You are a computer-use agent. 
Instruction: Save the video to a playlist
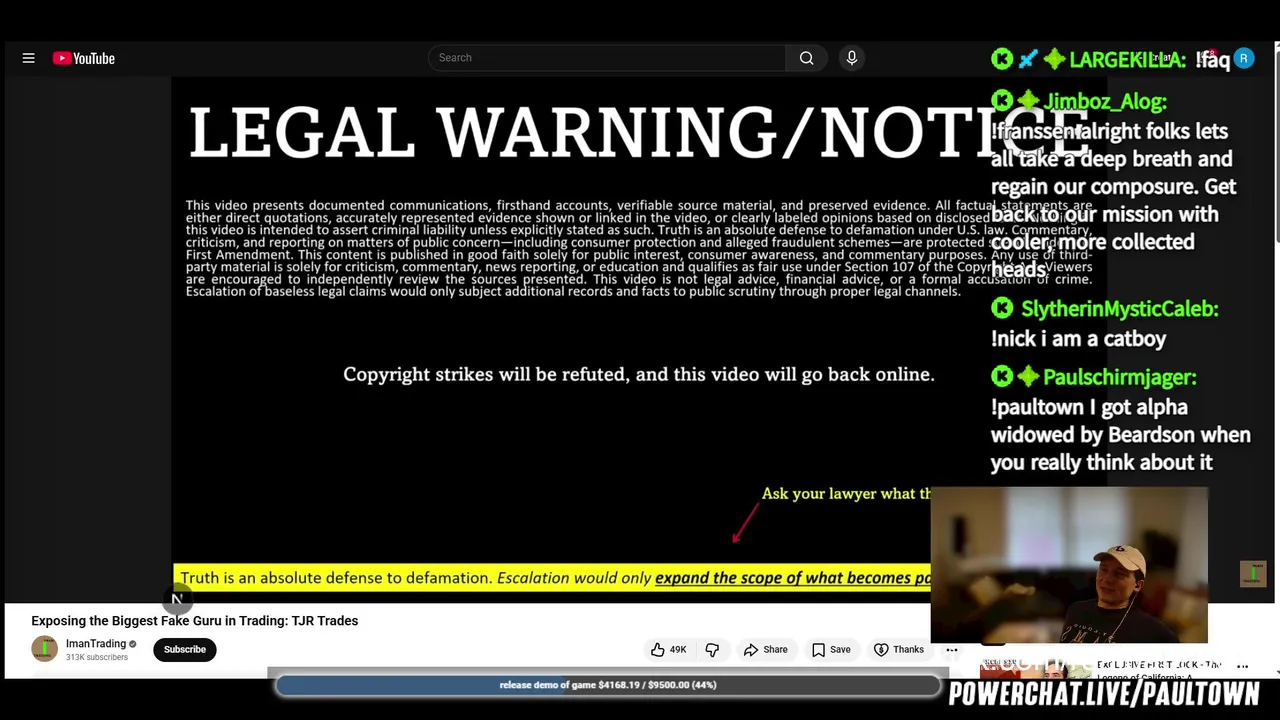831,650
